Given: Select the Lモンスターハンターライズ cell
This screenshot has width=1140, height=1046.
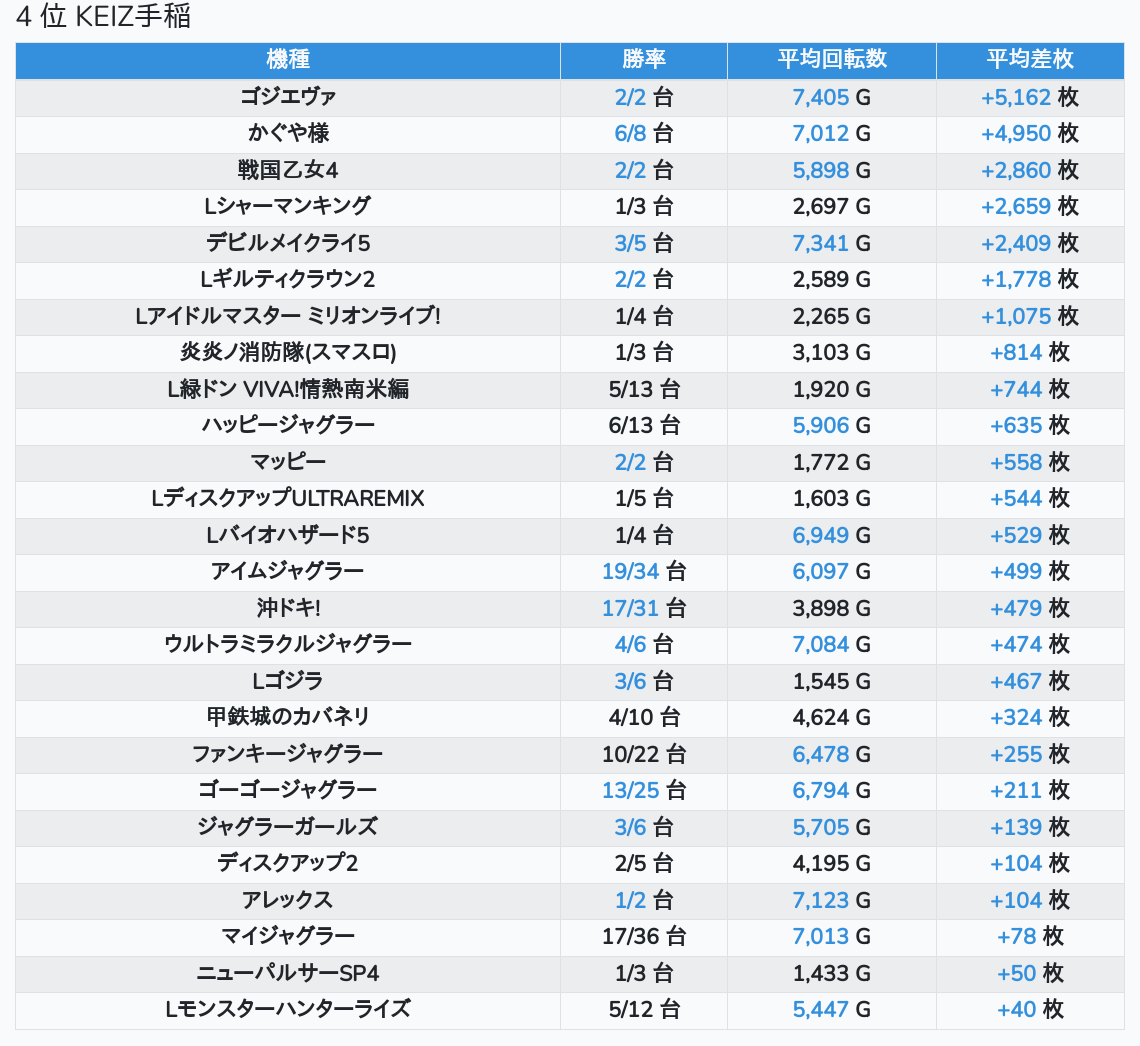Looking at the screenshot, I should point(288,1010).
